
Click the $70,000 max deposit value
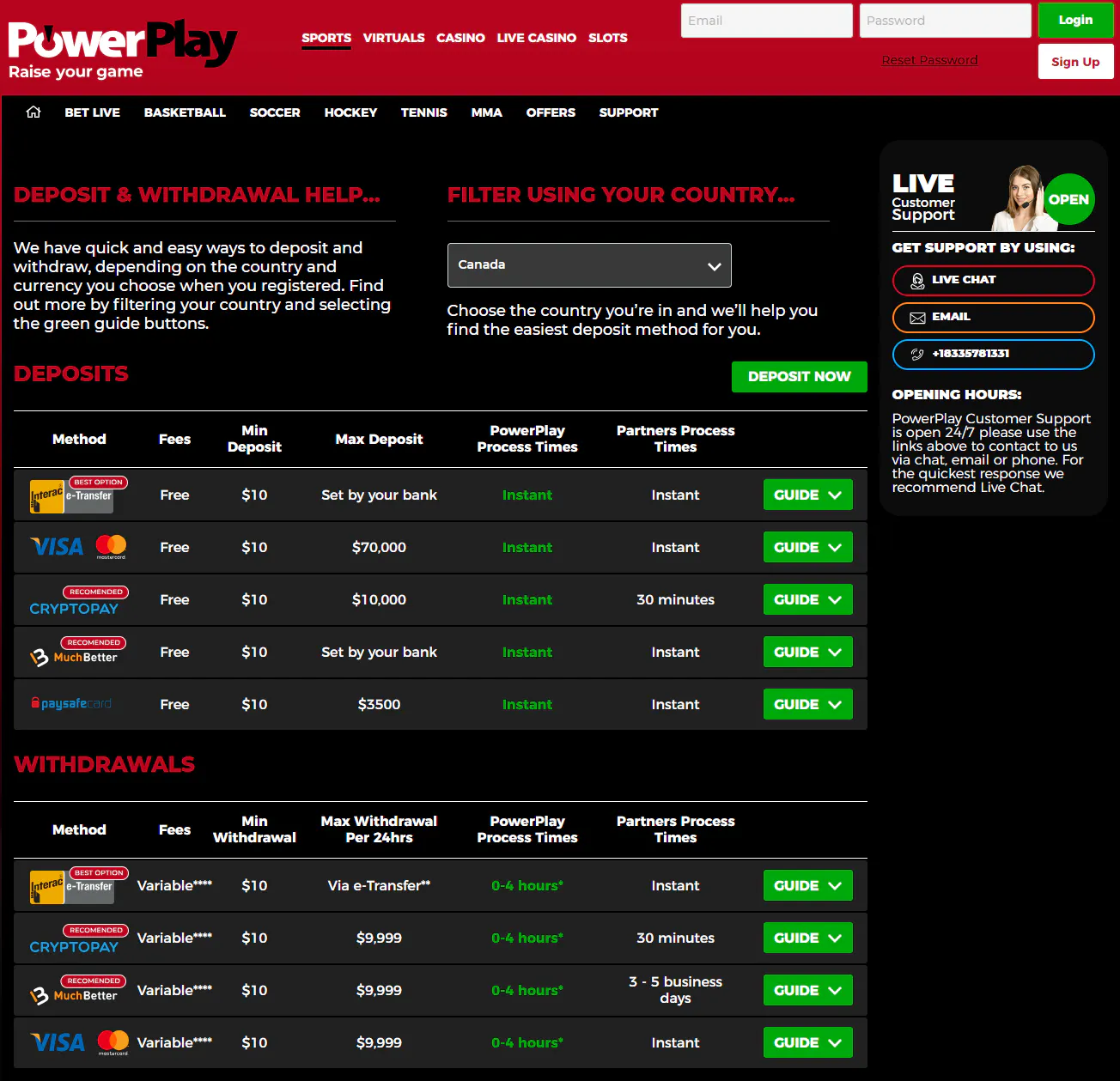pyautogui.click(x=379, y=547)
